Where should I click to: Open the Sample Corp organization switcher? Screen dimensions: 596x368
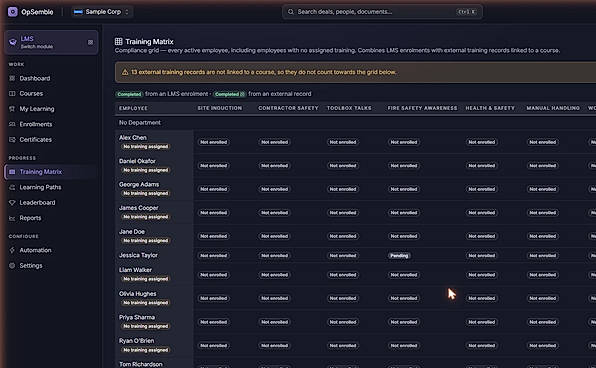click(x=101, y=12)
